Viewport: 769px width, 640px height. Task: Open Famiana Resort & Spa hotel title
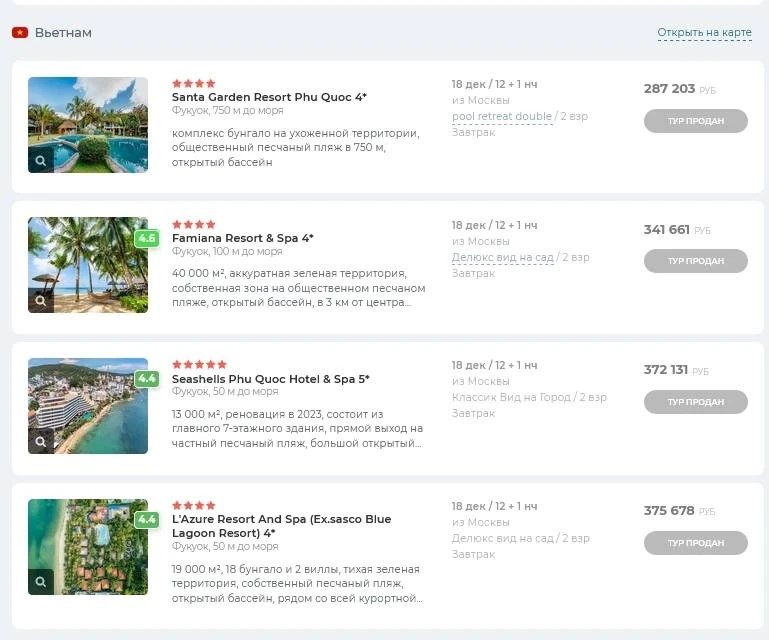tap(242, 238)
